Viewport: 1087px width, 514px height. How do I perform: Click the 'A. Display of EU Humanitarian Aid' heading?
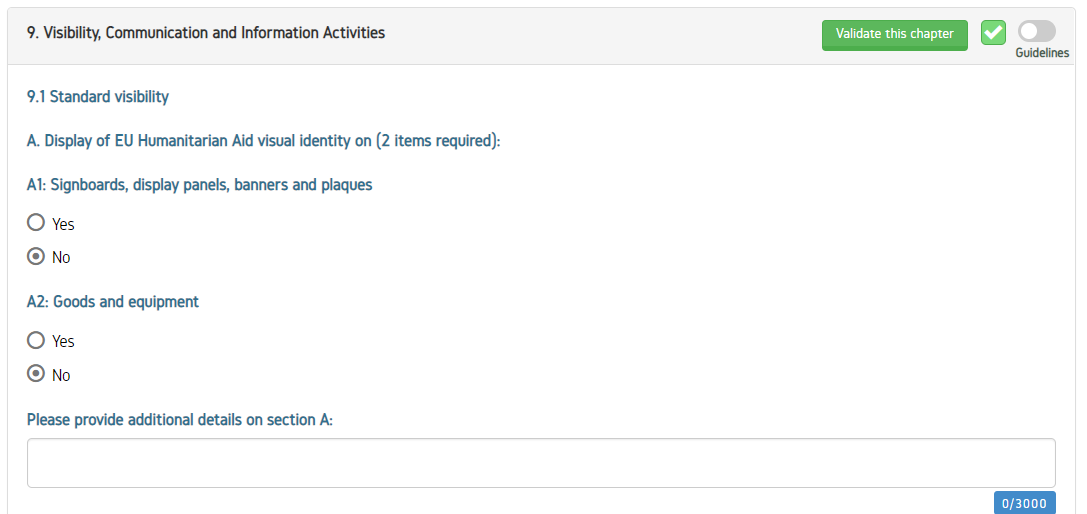[263, 141]
